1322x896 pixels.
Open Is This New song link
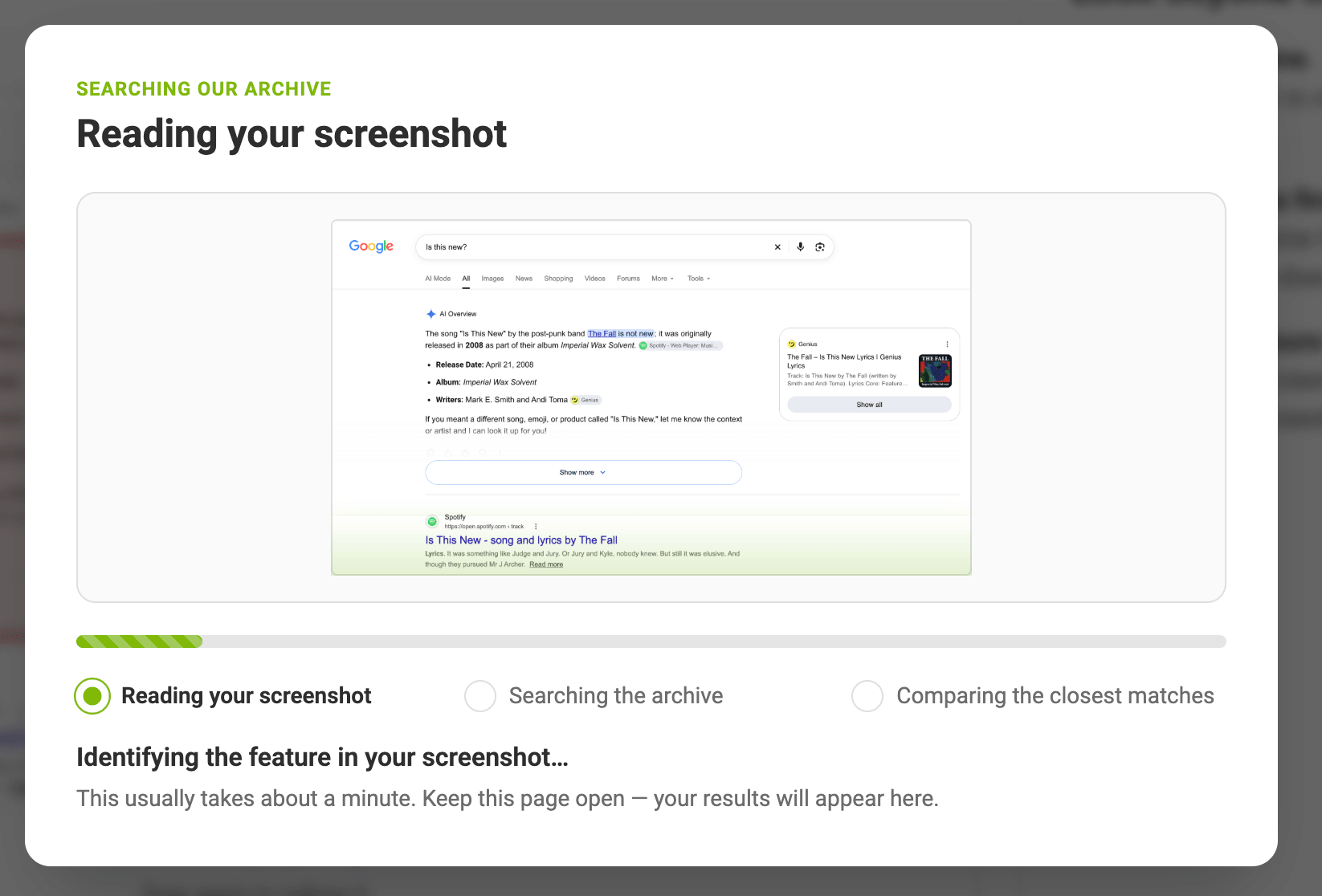pos(521,540)
